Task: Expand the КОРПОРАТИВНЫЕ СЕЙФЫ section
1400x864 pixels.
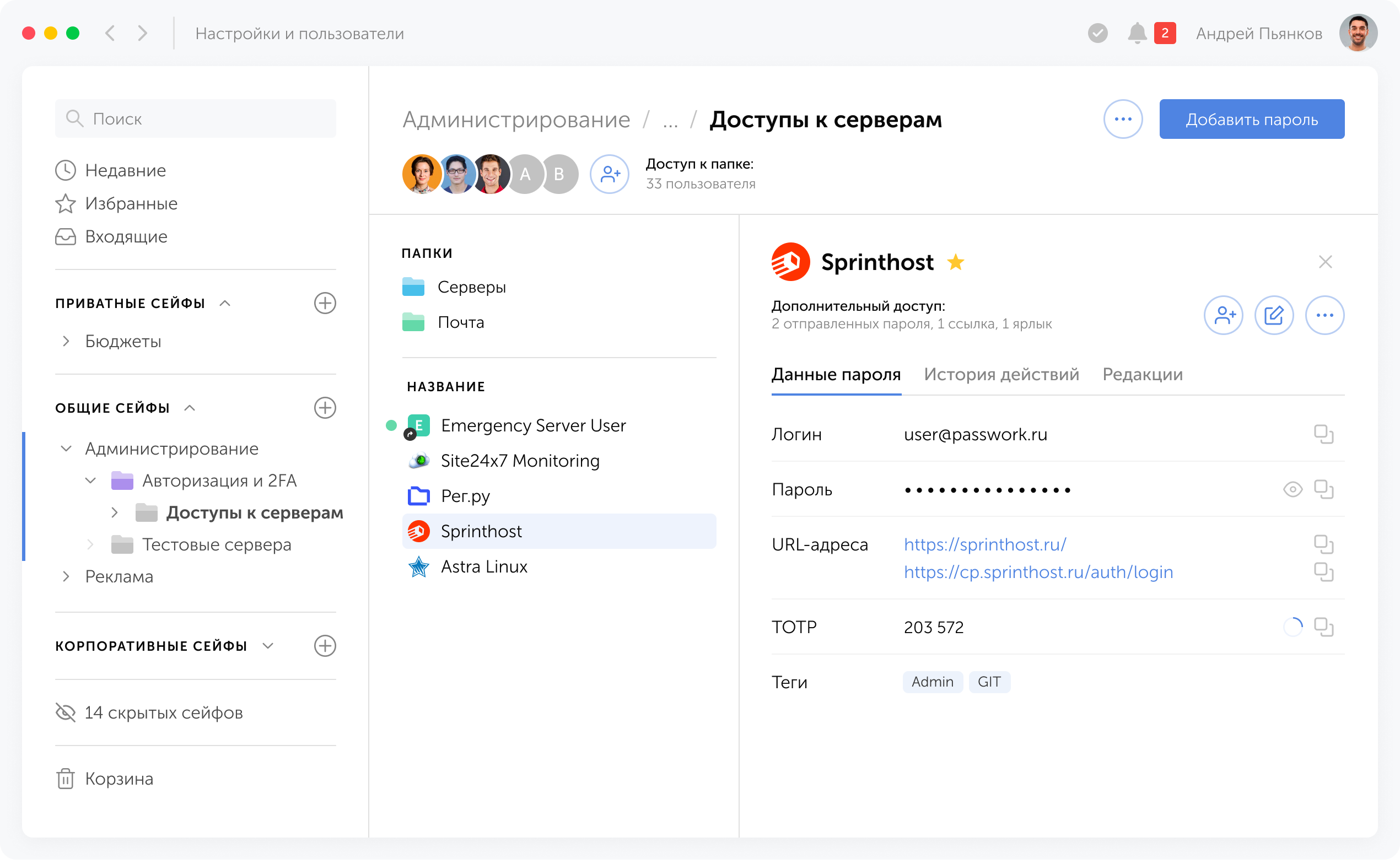Action: point(267,646)
